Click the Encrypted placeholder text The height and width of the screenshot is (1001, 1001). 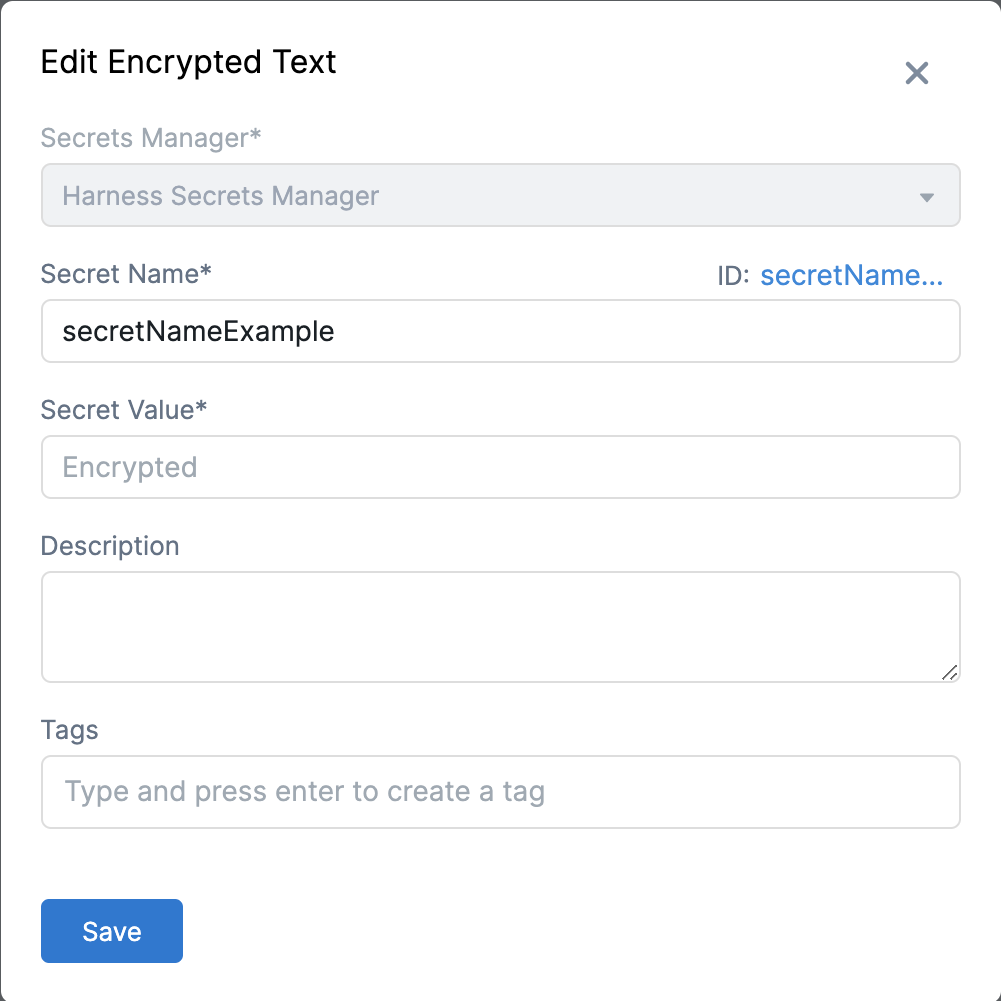[130, 467]
